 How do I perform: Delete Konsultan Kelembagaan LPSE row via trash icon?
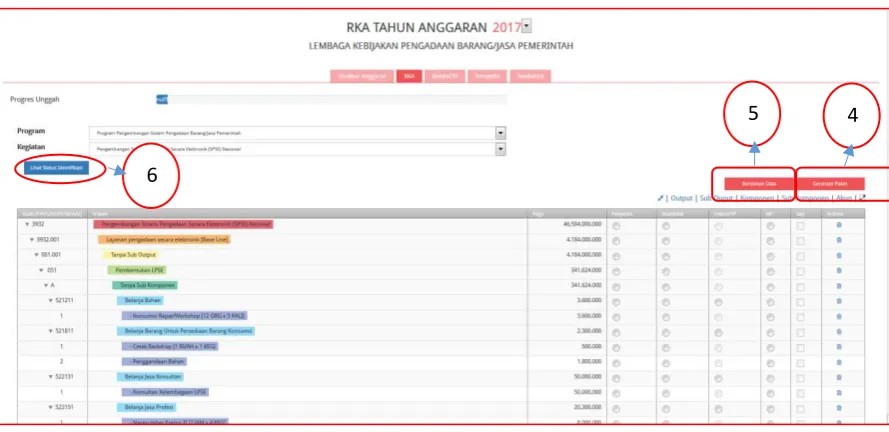(839, 393)
